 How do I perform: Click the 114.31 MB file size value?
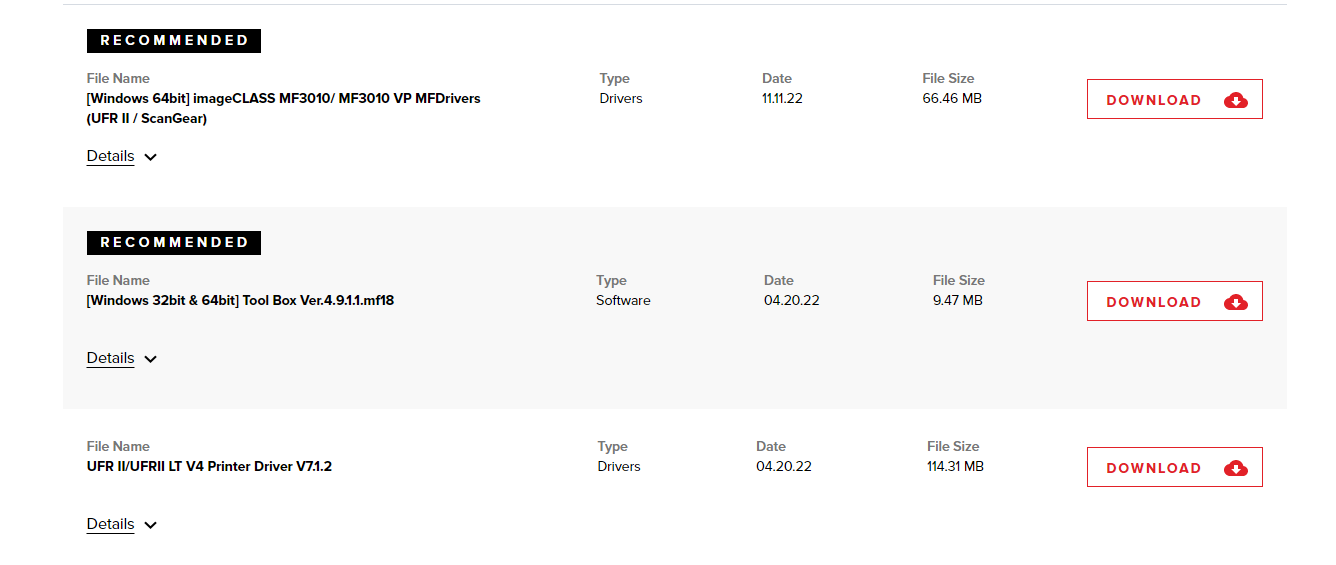[955, 466]
